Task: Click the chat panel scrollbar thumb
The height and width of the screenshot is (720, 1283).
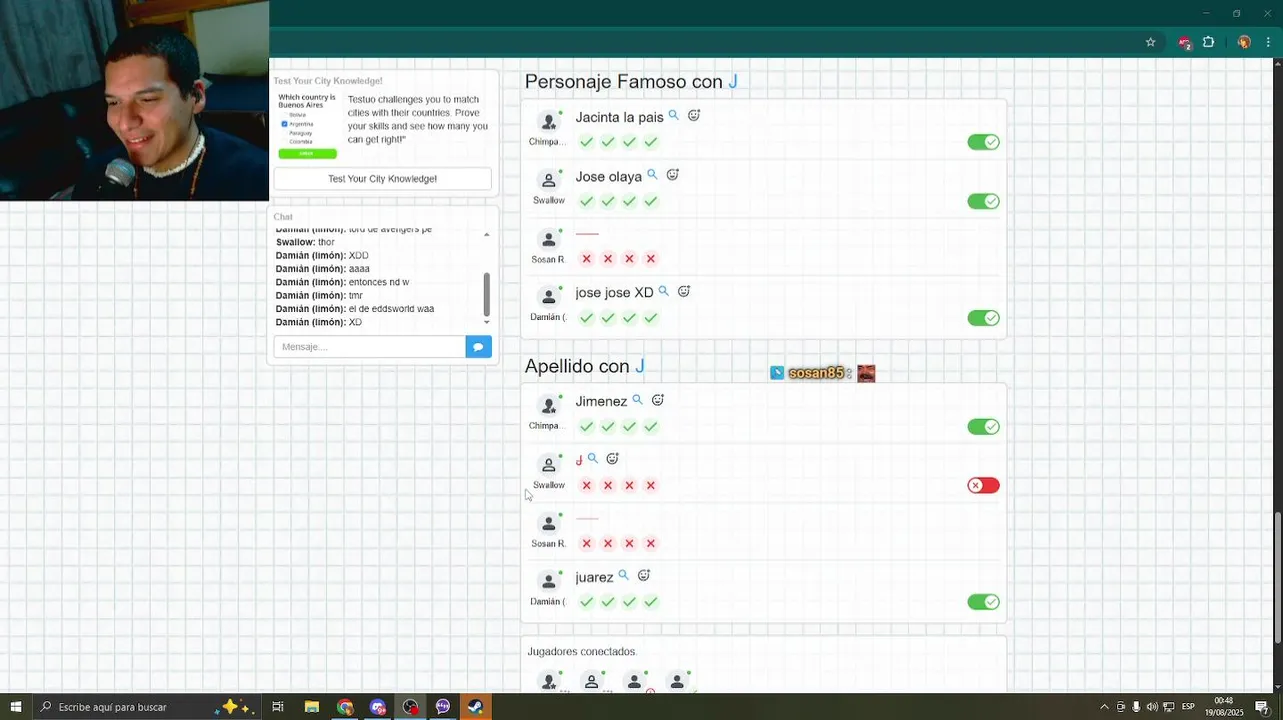Action: (x=487, y=293)
